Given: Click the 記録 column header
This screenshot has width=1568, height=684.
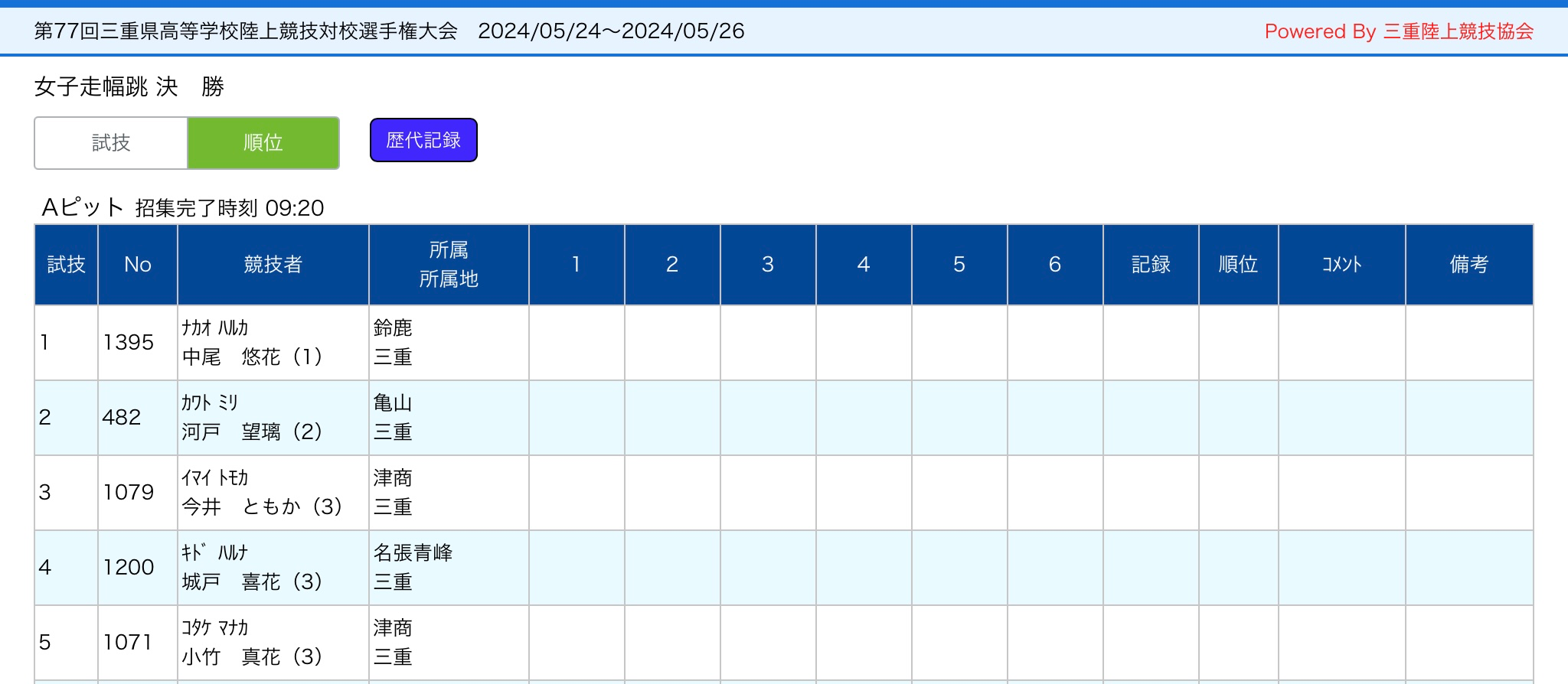Looking at the screenshot, I should pyautogui.click(x=1151, y=265).
